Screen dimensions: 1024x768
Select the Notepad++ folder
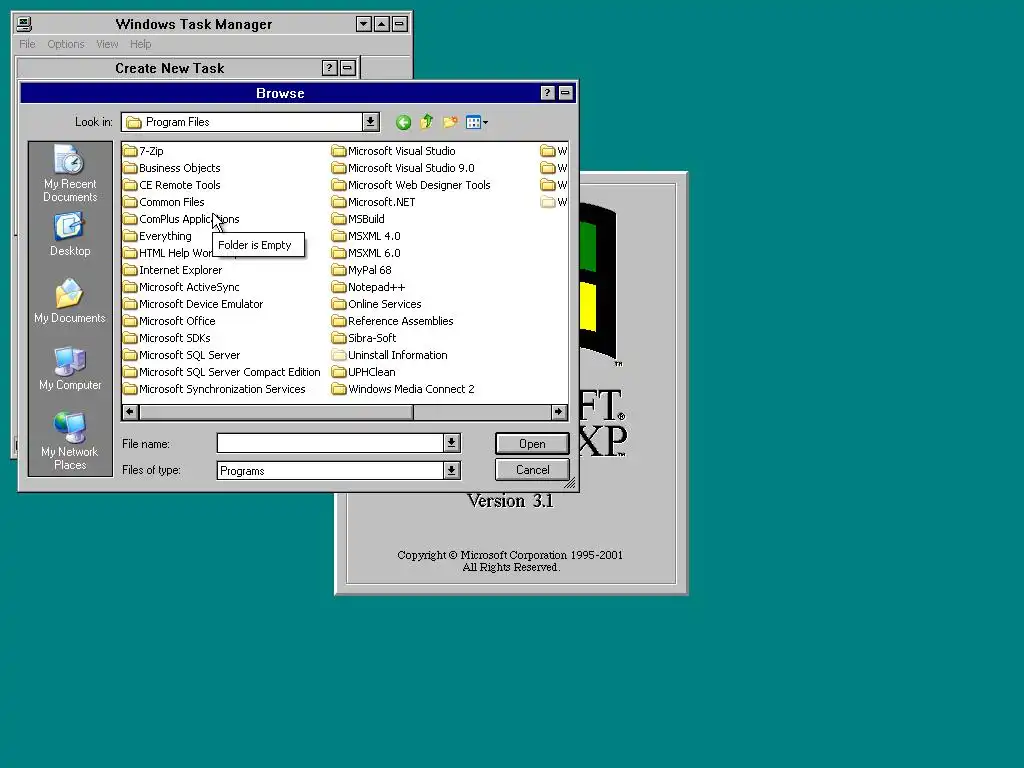point(369,287)
